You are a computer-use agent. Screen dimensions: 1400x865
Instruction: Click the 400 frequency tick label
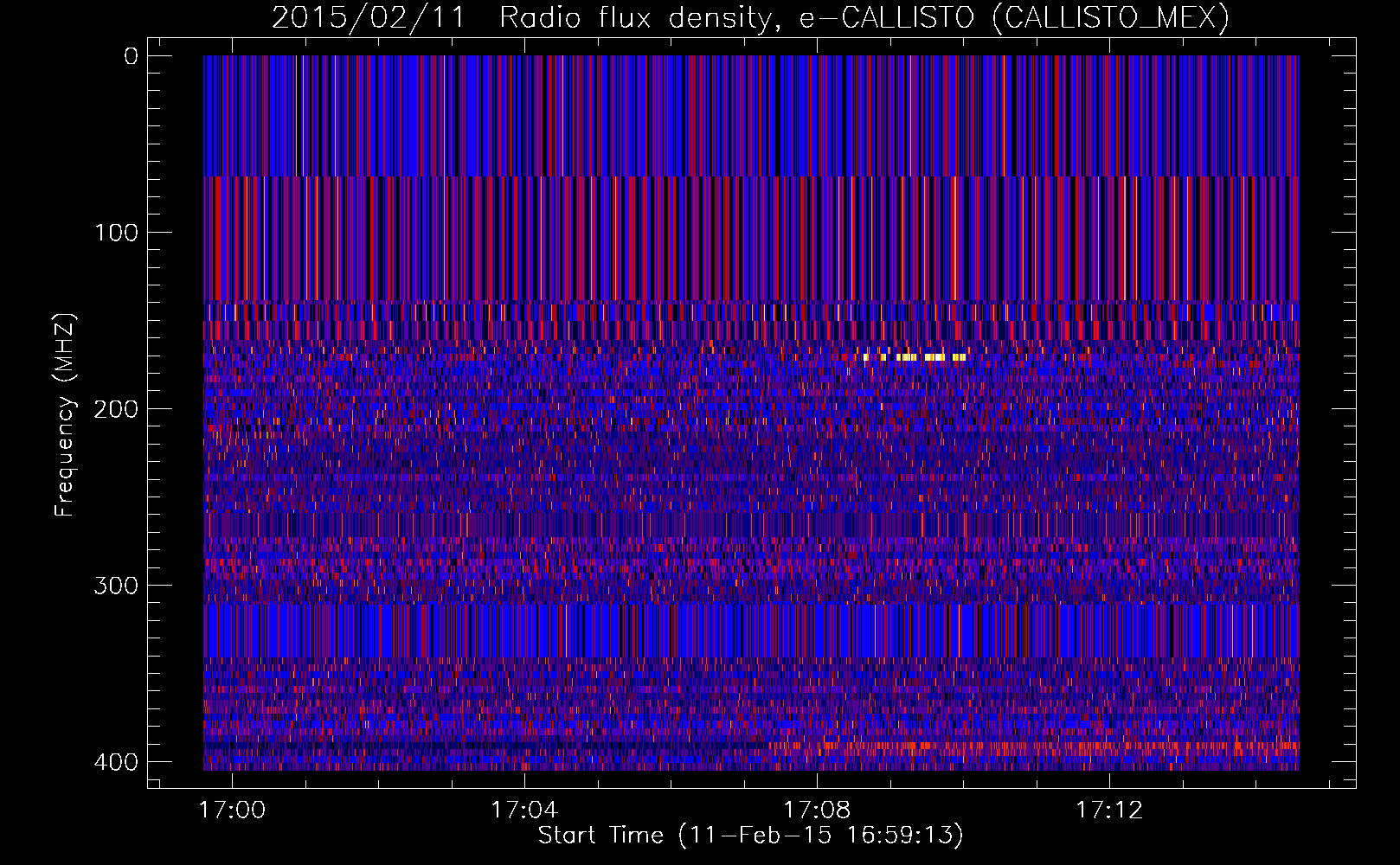[x=115, y=762]
